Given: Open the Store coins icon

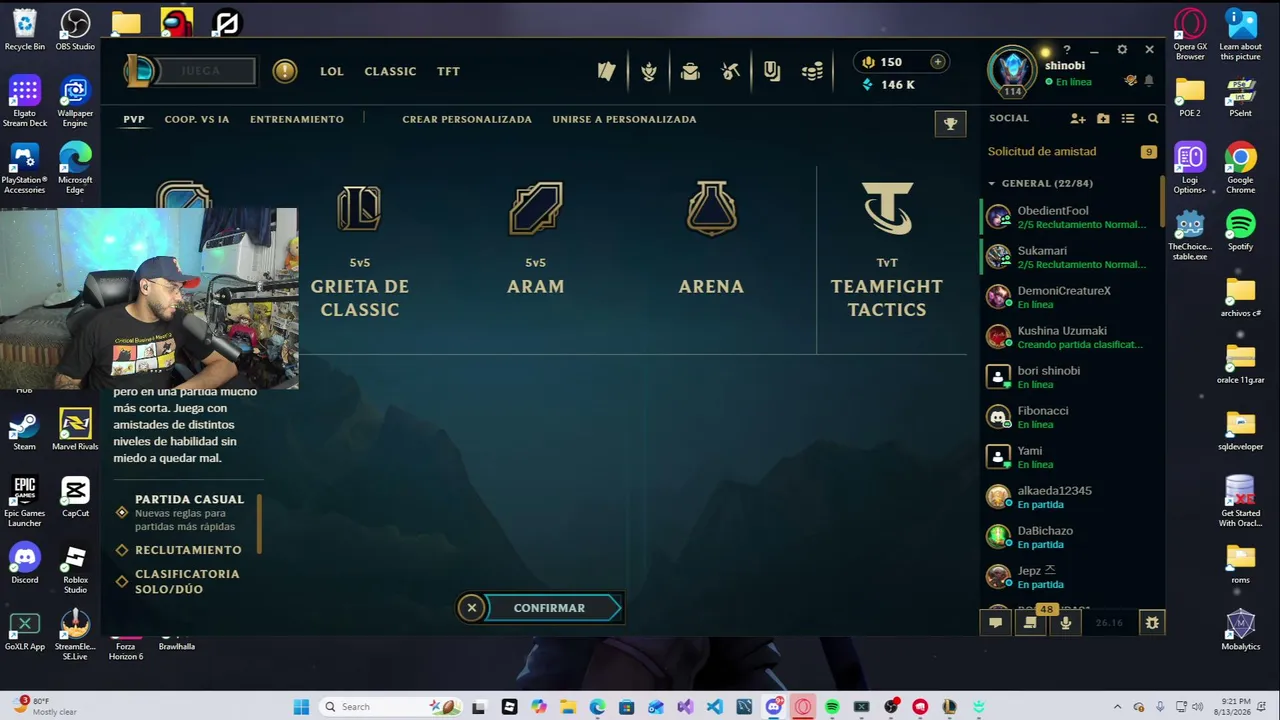Looking at the screenshot, I should [813, 71].
